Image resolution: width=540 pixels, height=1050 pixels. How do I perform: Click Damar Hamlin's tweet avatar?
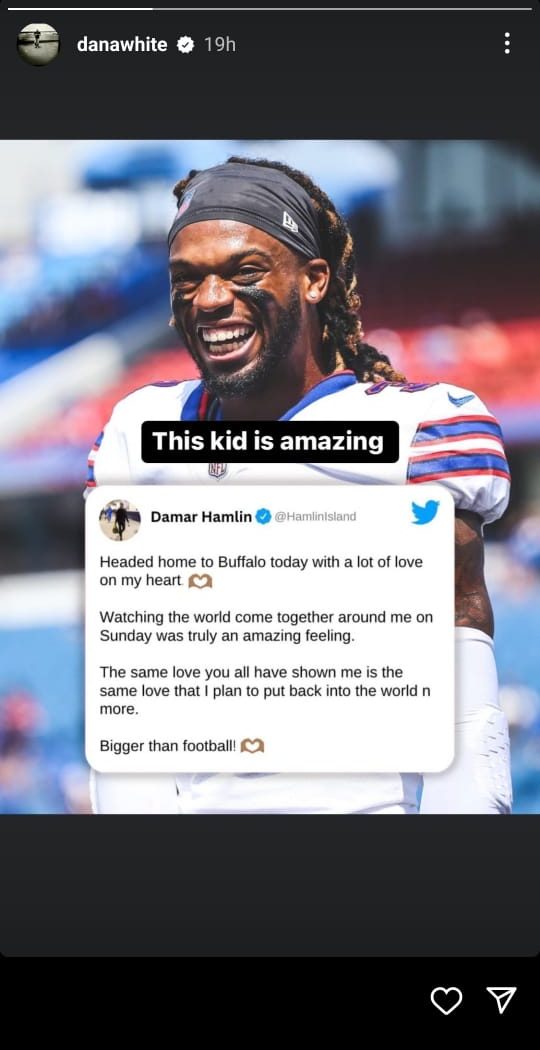pos(119,520)
